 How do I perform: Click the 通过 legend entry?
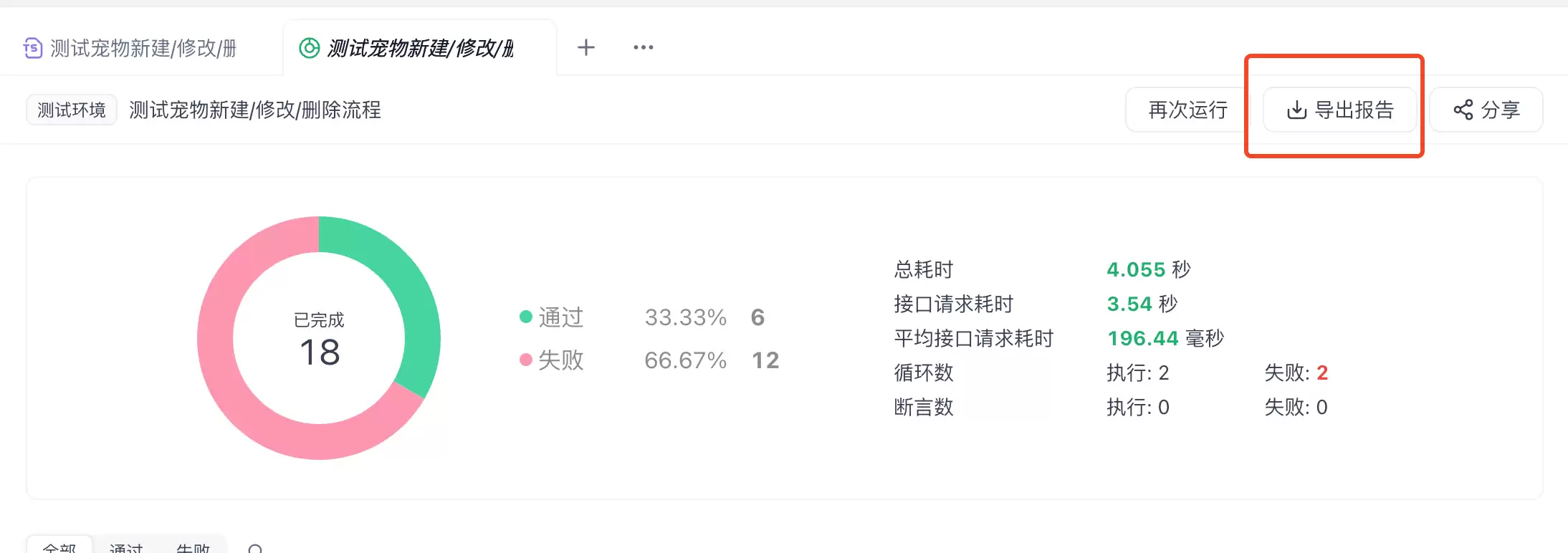[552, 317]
